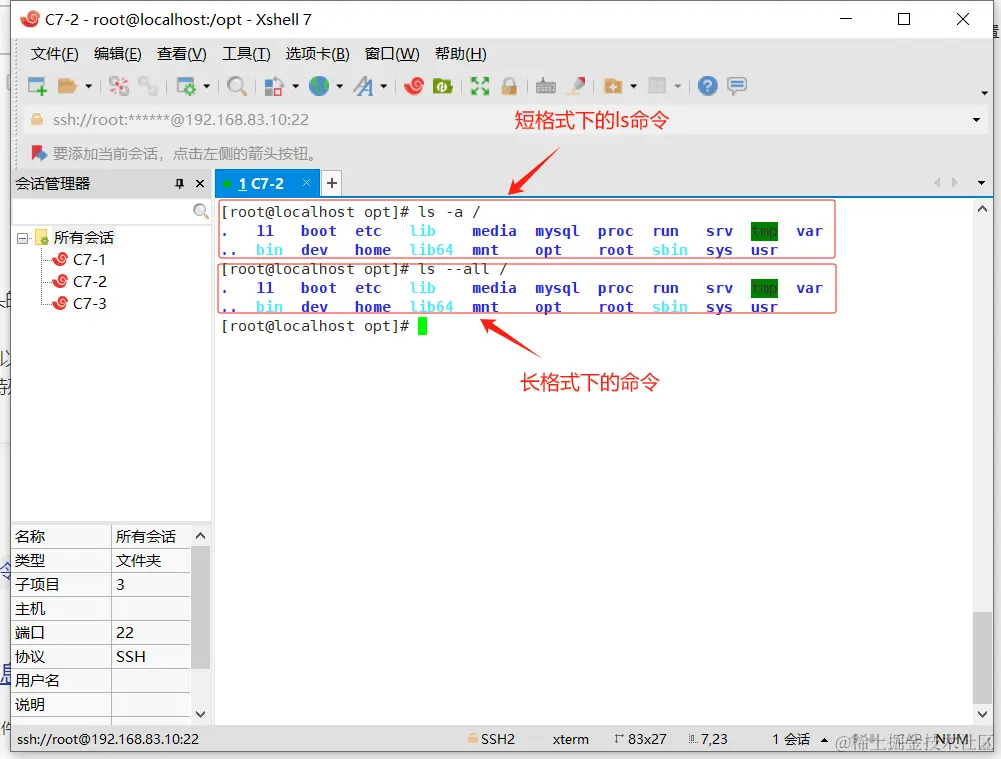Click the Font toolbar icon

(364, 86)
